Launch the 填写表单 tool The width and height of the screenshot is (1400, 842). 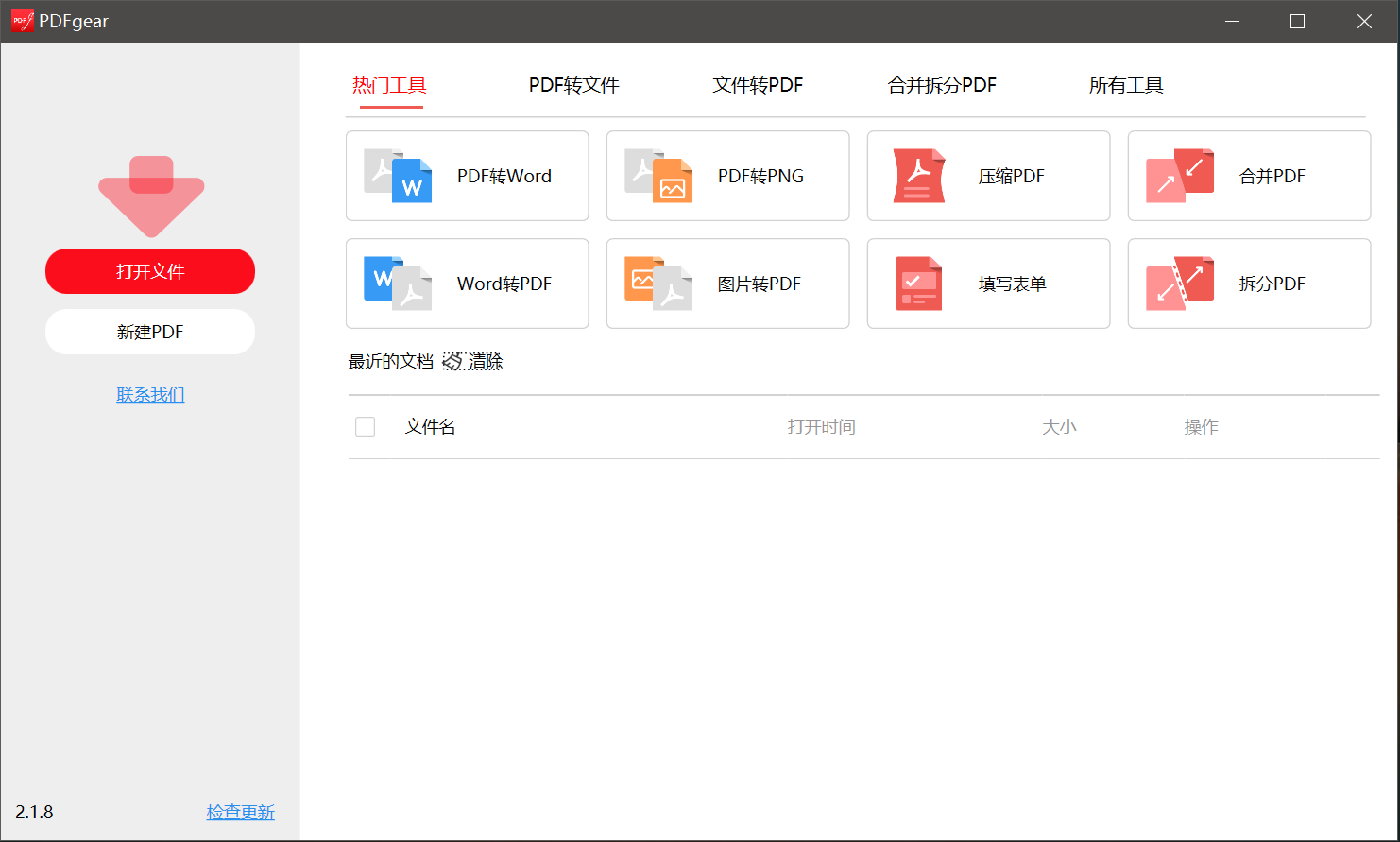point(987,284)
